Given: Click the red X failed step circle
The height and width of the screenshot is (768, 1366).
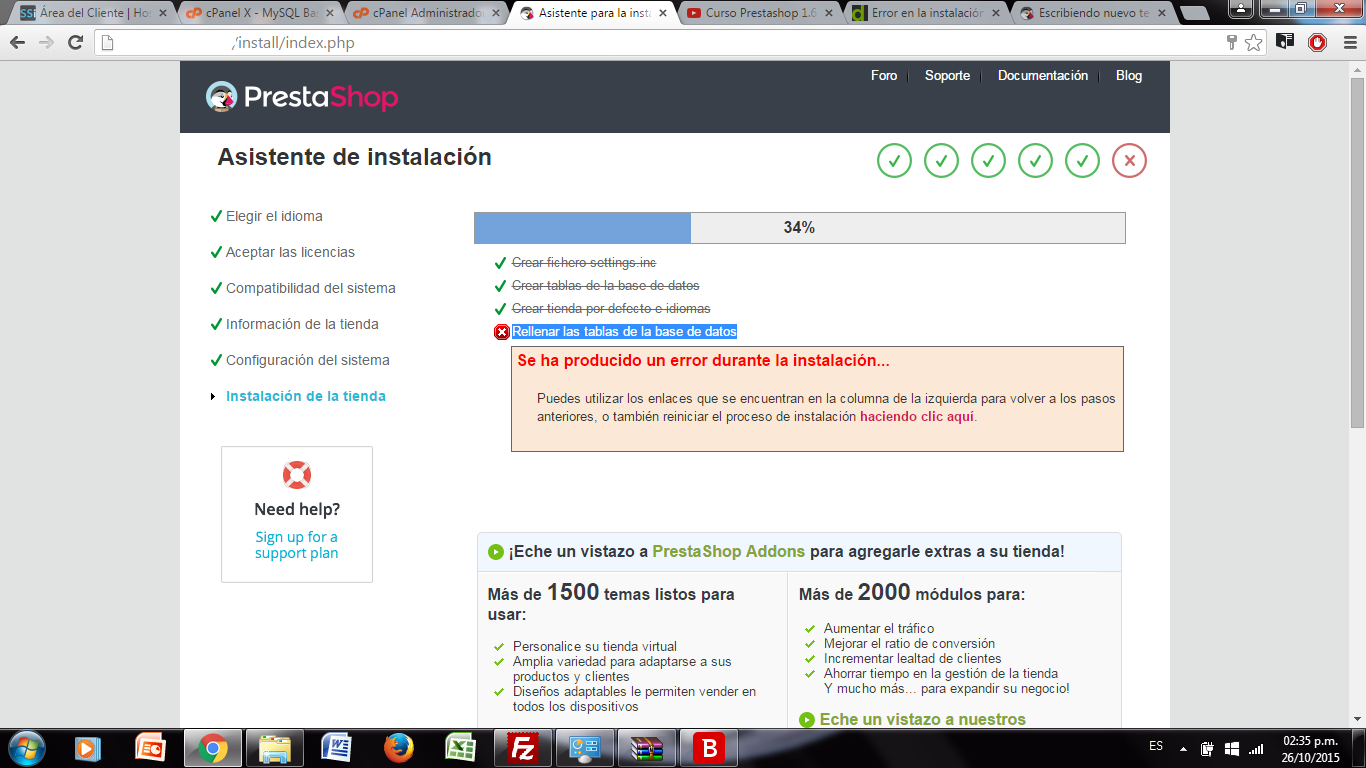Looking at the screenshot, I should tap(1129, 160).
